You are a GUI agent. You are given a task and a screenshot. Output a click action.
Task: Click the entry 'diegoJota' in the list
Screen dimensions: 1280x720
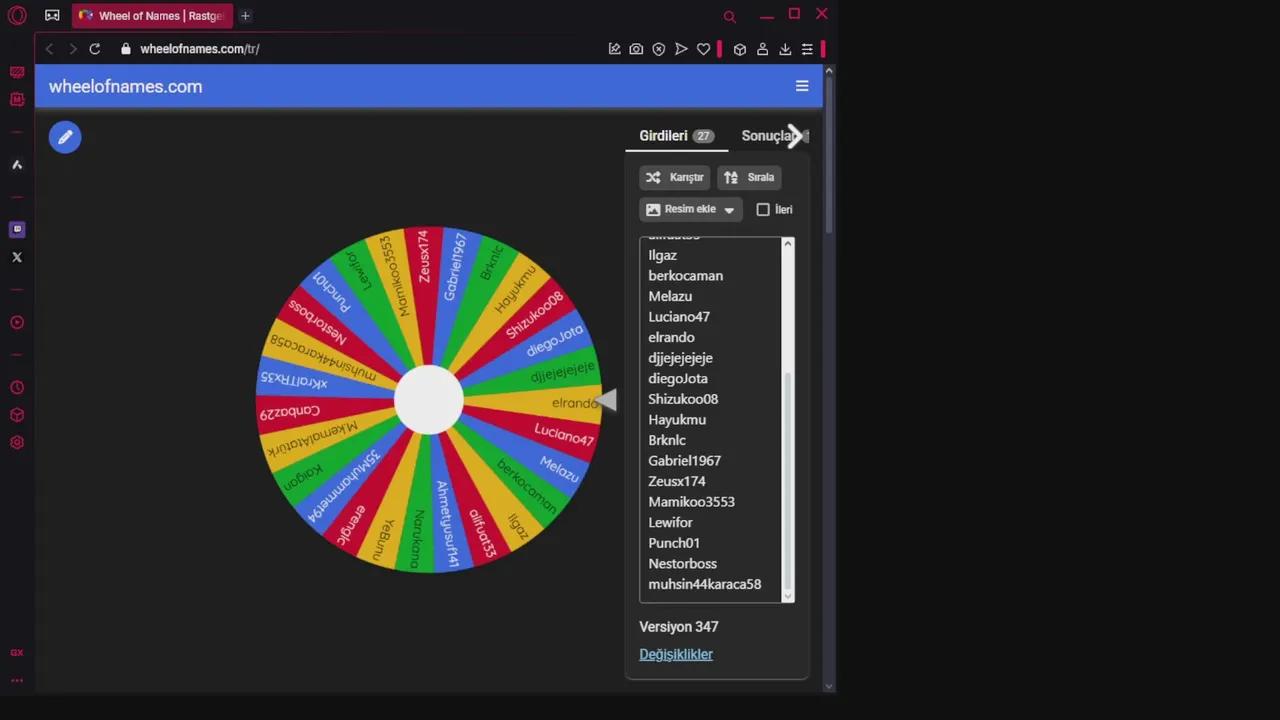[x=678, y=378]
